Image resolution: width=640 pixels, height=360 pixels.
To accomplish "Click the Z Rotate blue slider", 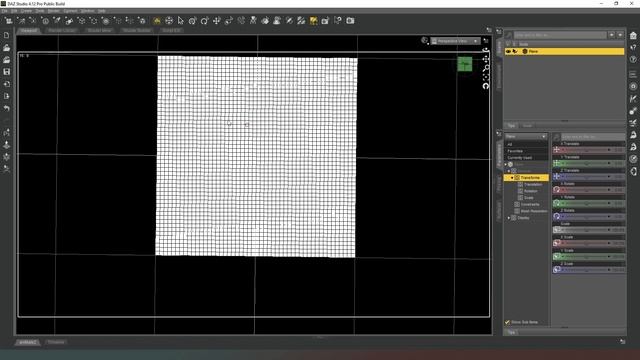I will pos(589,216).
